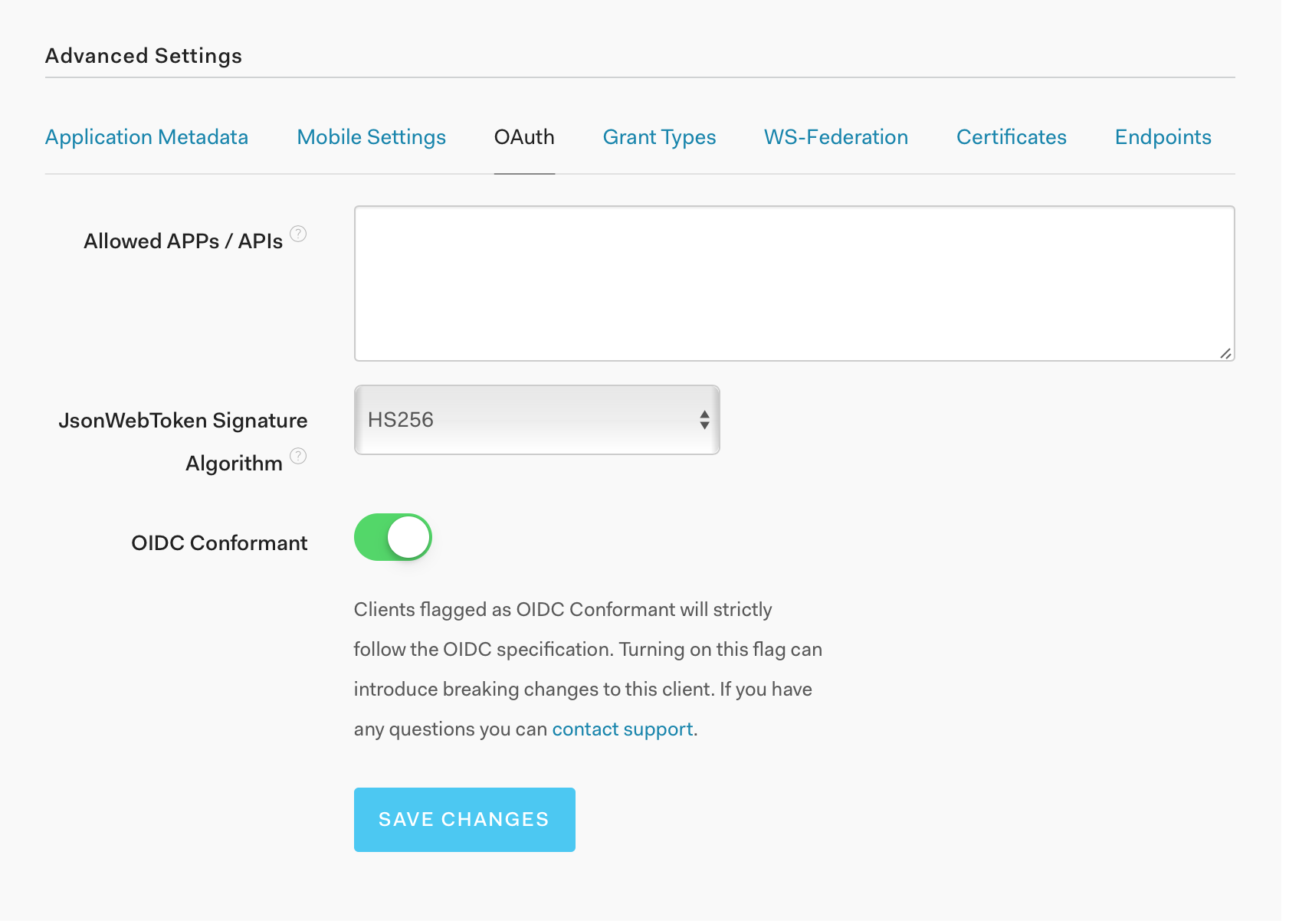Click the OIDC Conformant label

click(219, 542)
